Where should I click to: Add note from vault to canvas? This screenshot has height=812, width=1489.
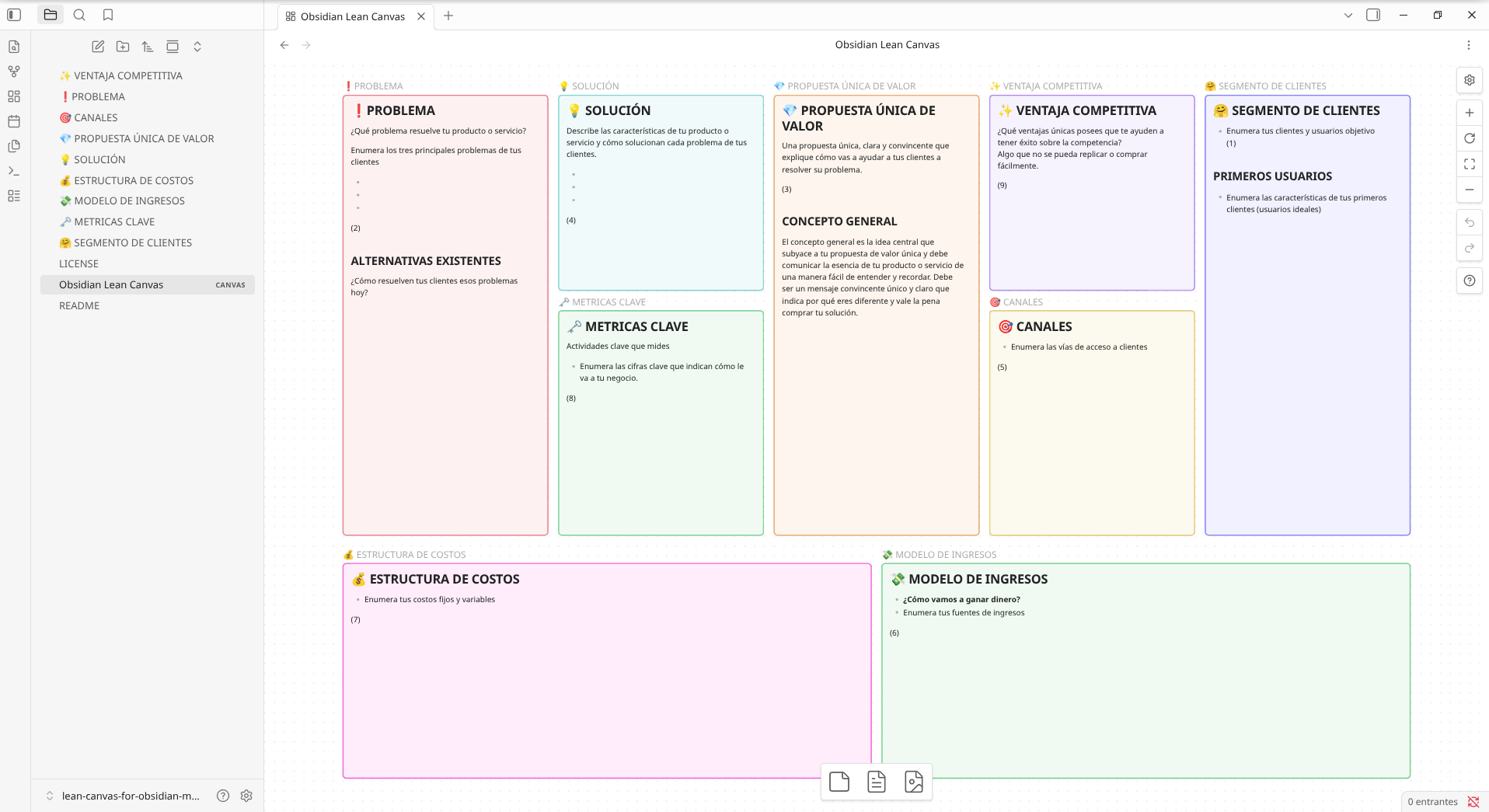pyautogui.click(x=877, y=782)
